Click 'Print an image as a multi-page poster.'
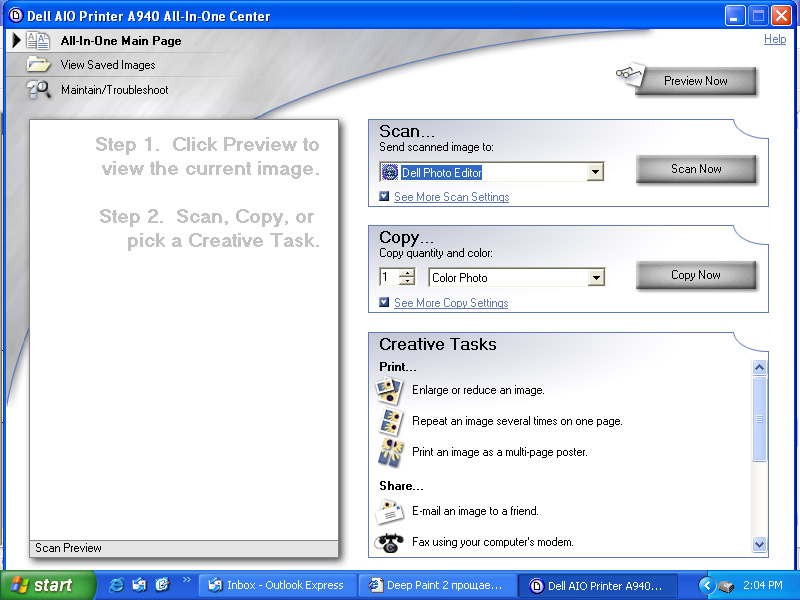 click(x=499, y=452)
